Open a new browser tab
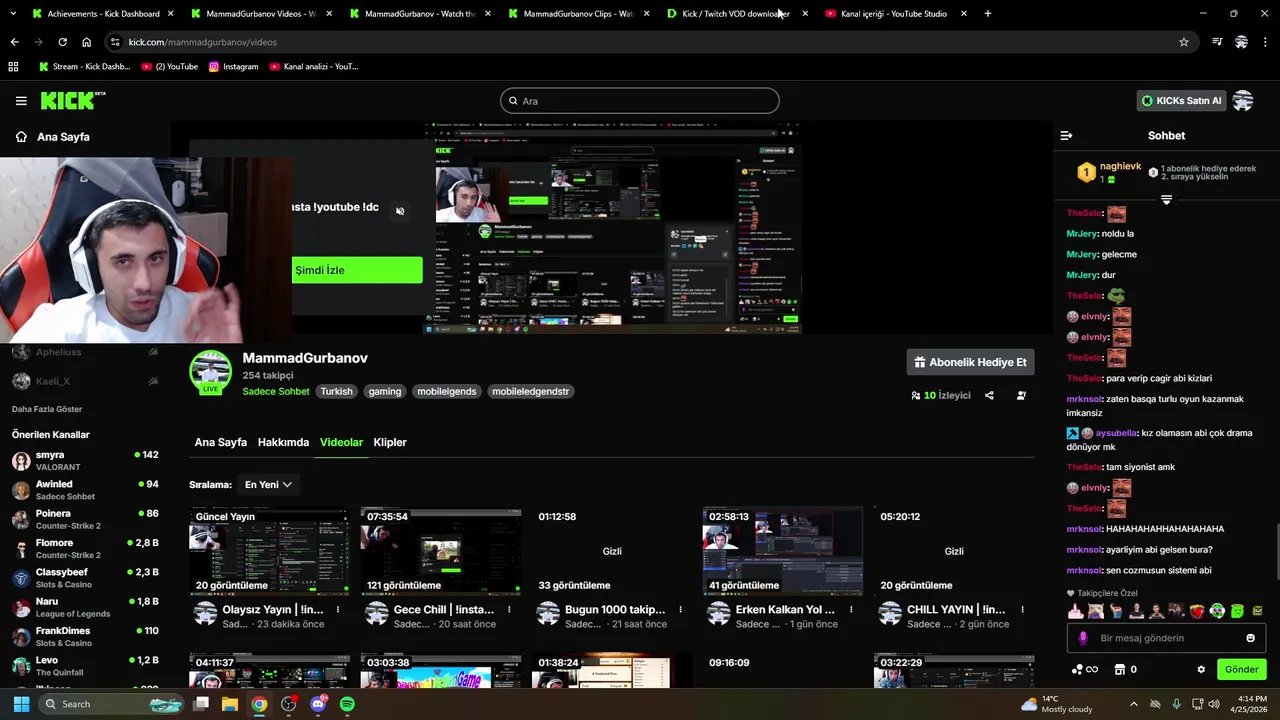This screenshot has width=1280, height=720. tap(988, 13)
